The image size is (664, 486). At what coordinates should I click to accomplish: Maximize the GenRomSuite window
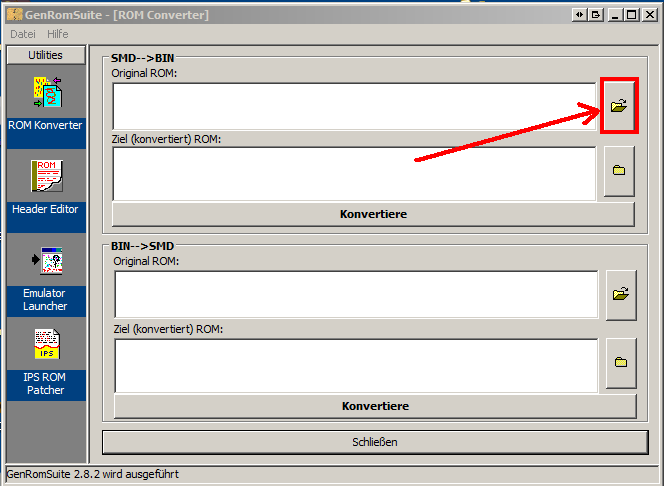coord(631,15)
